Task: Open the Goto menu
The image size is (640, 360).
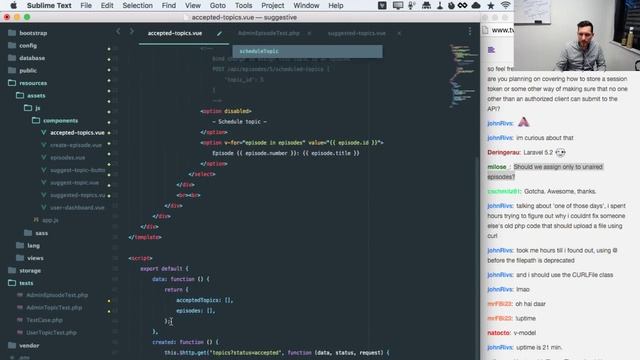Action: coord(218,5)
